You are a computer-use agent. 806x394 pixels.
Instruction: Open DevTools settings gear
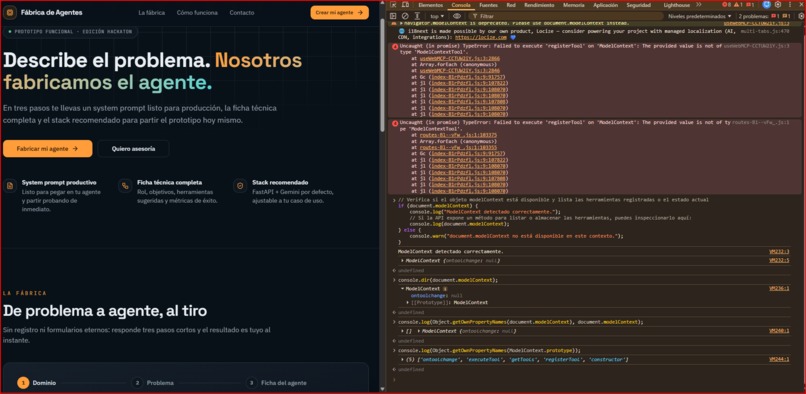point(778,5)
